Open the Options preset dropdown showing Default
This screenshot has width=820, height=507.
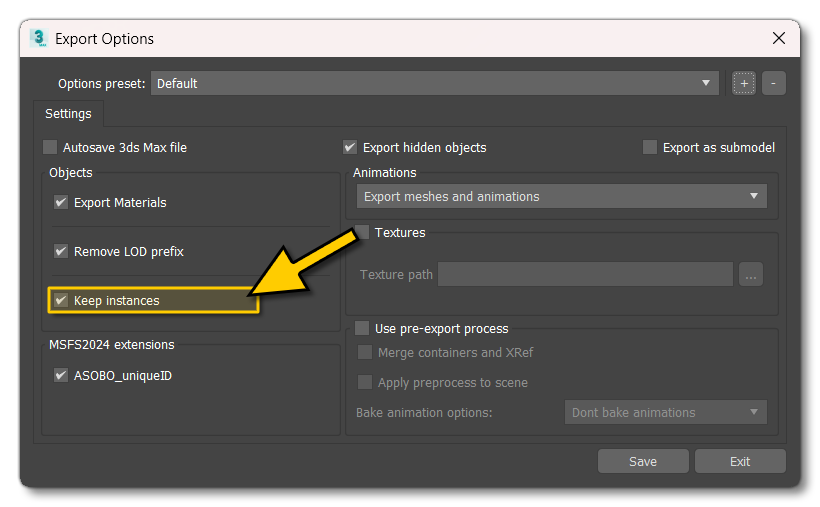point(435,83)
